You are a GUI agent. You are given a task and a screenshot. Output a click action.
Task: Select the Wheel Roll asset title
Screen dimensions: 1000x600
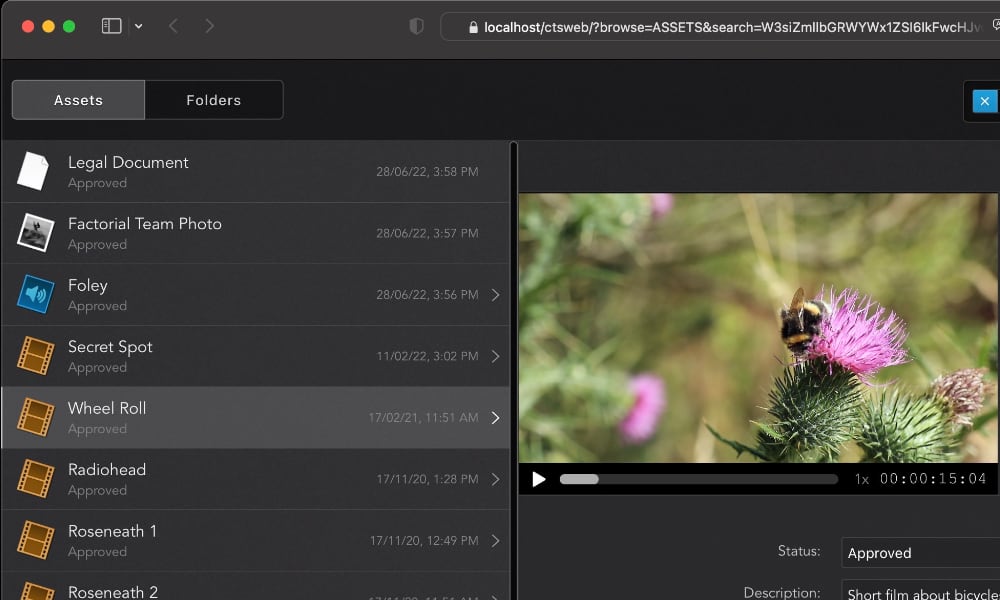(x=107, y=408)
